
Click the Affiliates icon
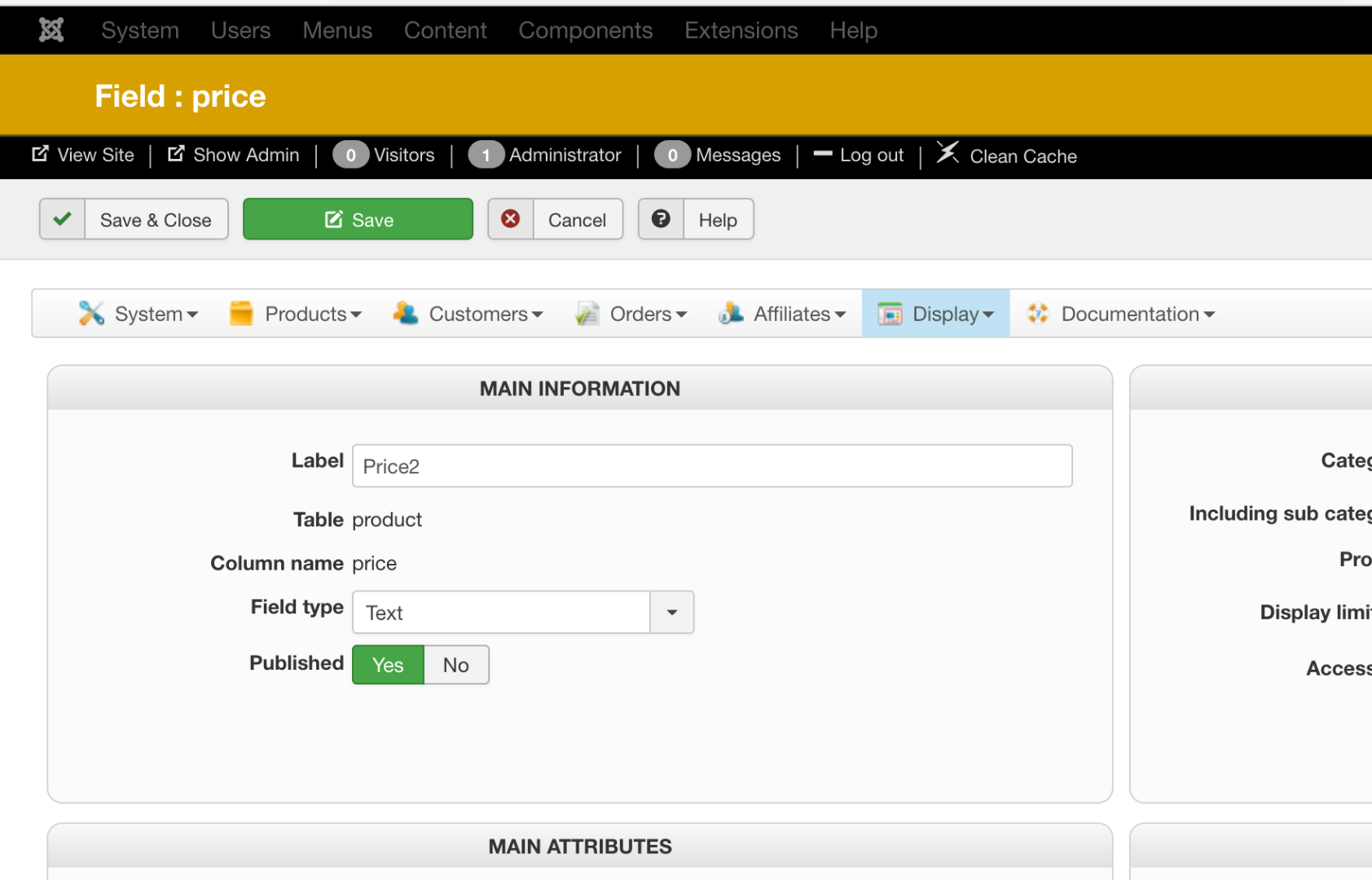tap(731, 313)
